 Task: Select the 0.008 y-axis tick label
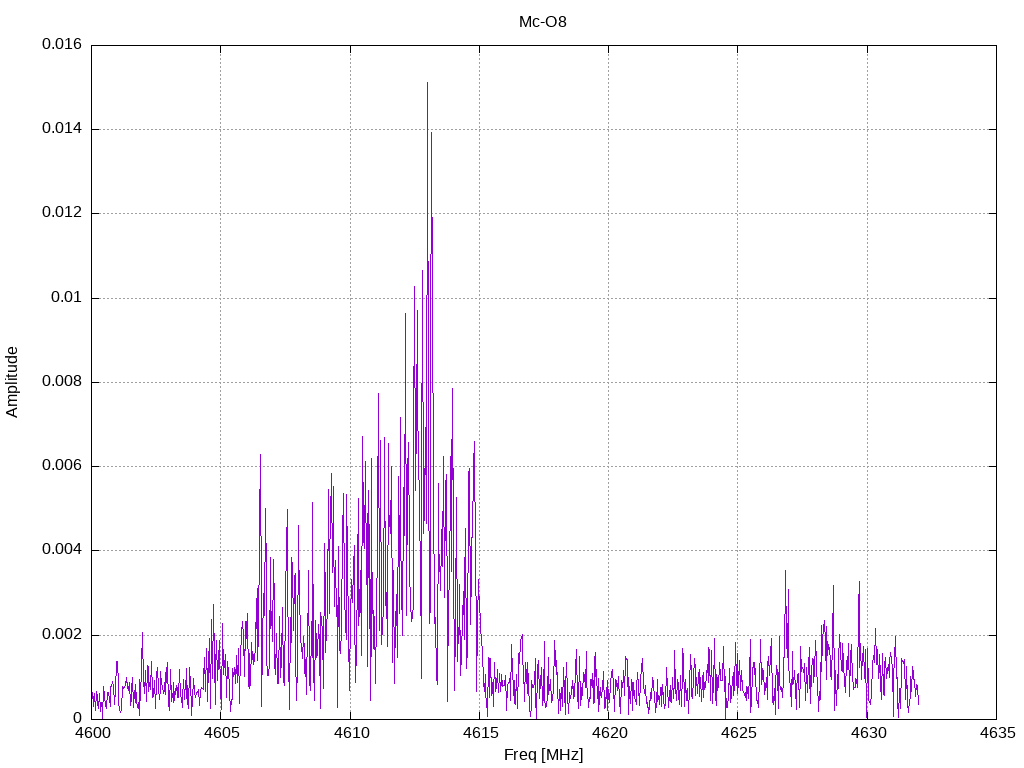pyautogui.click(x=62, y=382)
